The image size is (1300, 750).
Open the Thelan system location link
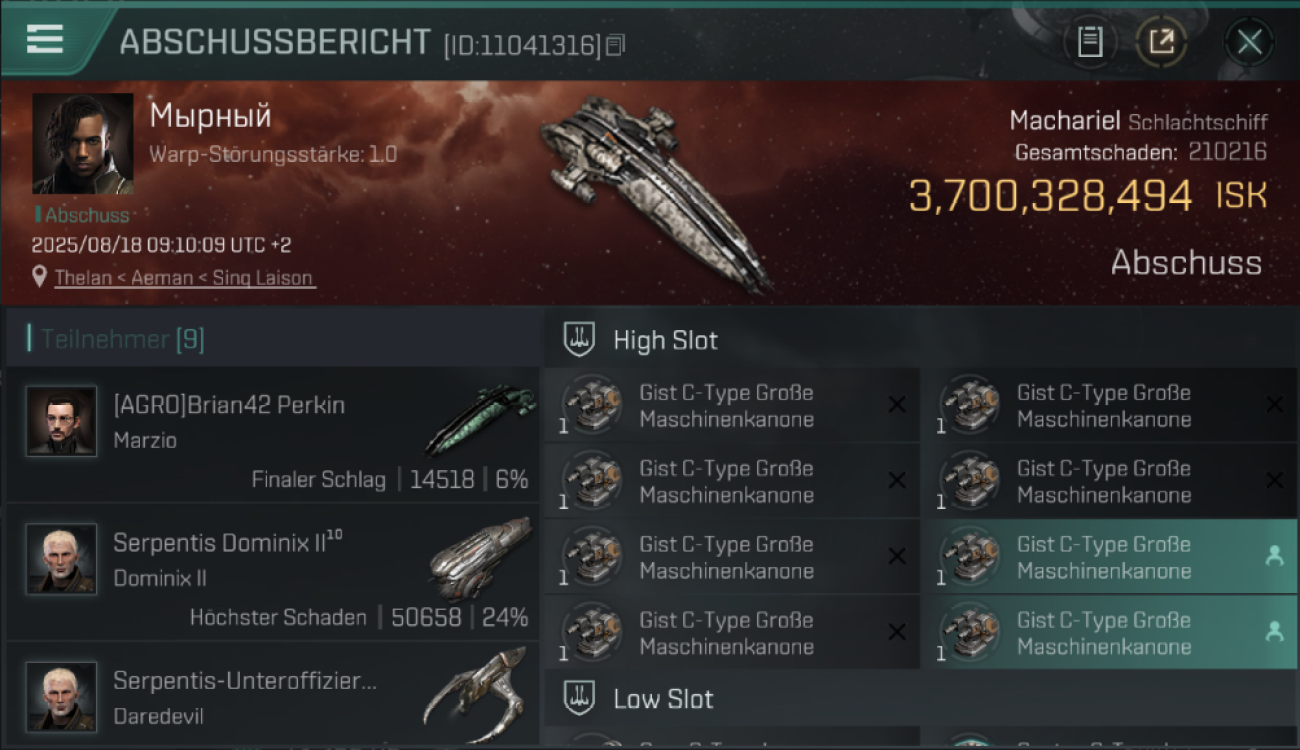[185, 278]
